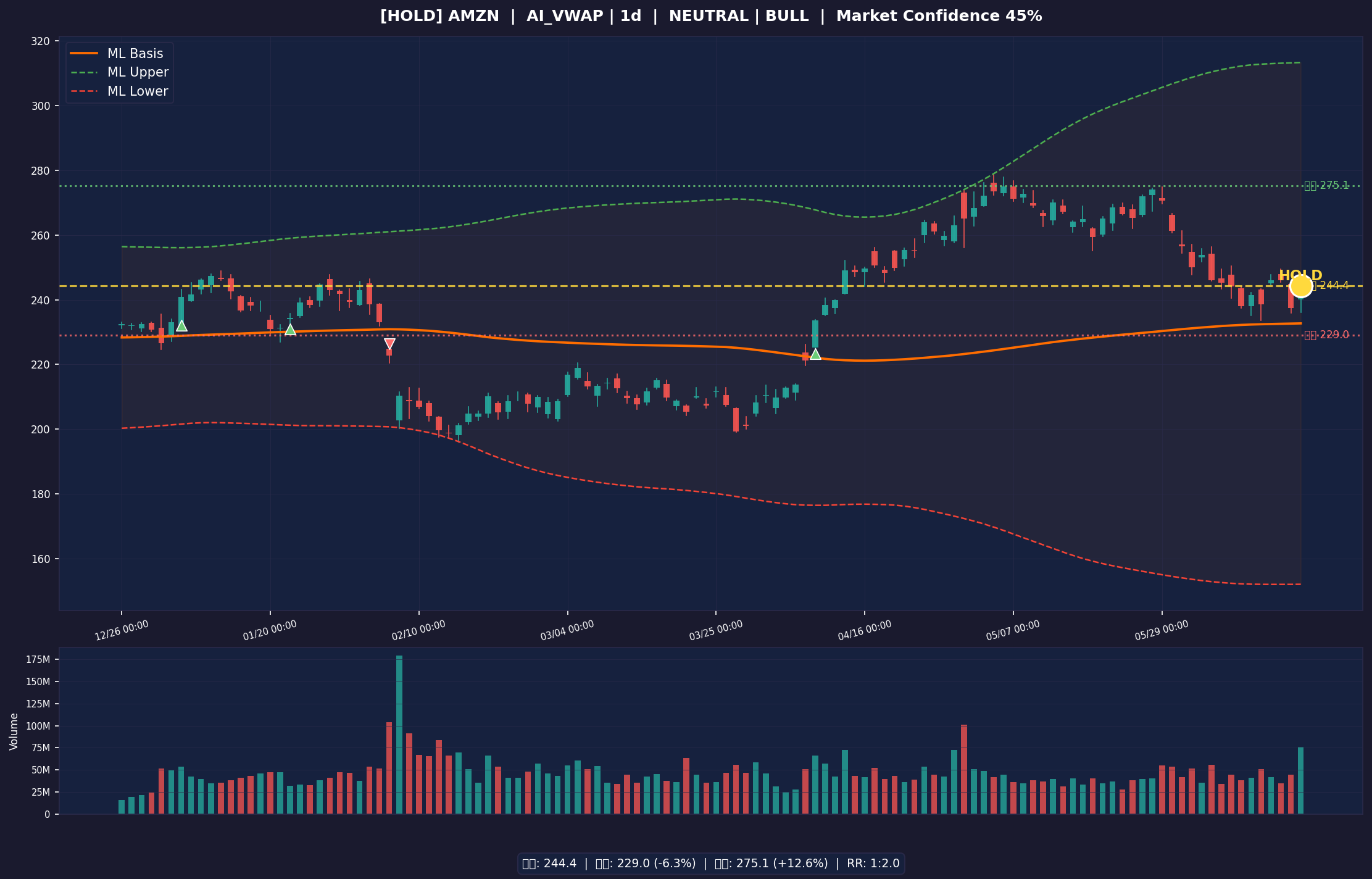1372x879 pixels.
Task: Click the 160 price axis label
Action: 40,559
